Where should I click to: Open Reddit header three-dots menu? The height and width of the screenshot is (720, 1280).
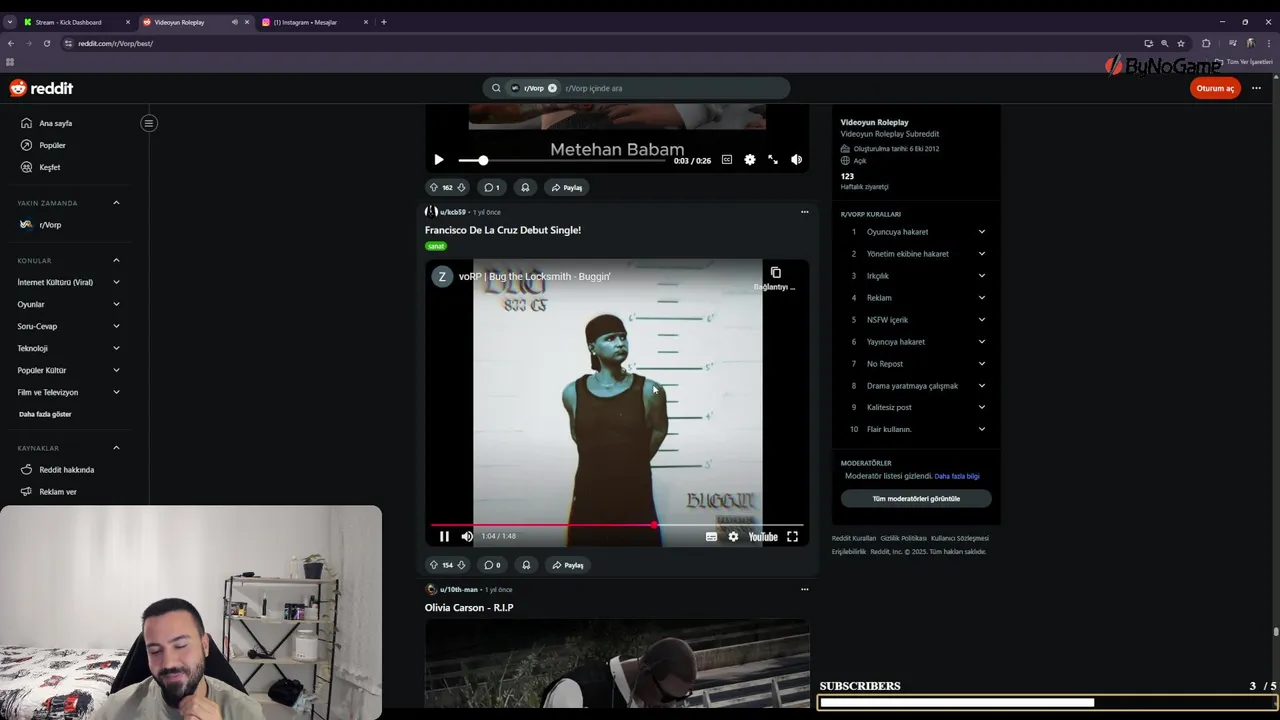[1256, 88]
